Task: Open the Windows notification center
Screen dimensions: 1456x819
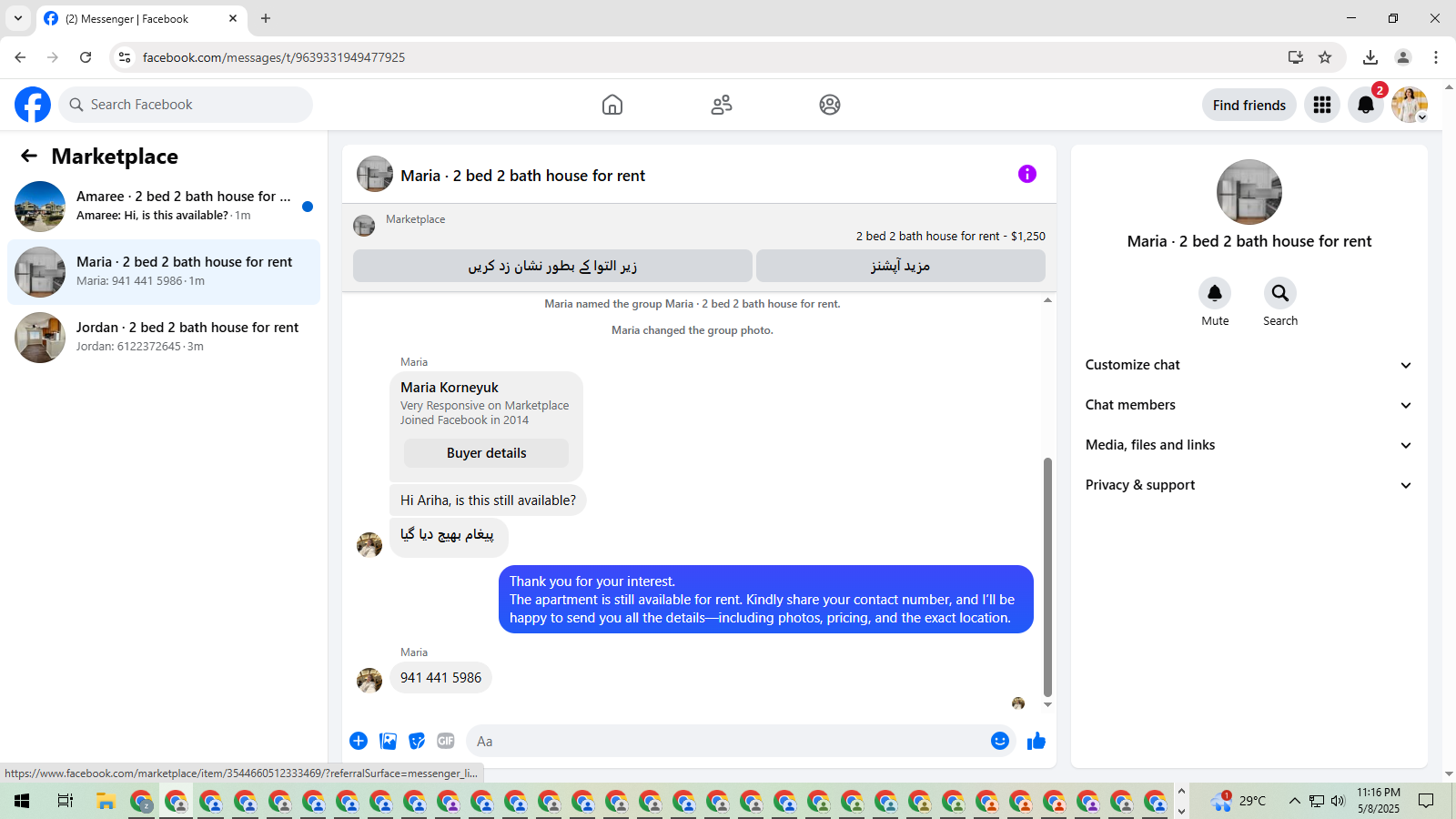Action: 1426,801
